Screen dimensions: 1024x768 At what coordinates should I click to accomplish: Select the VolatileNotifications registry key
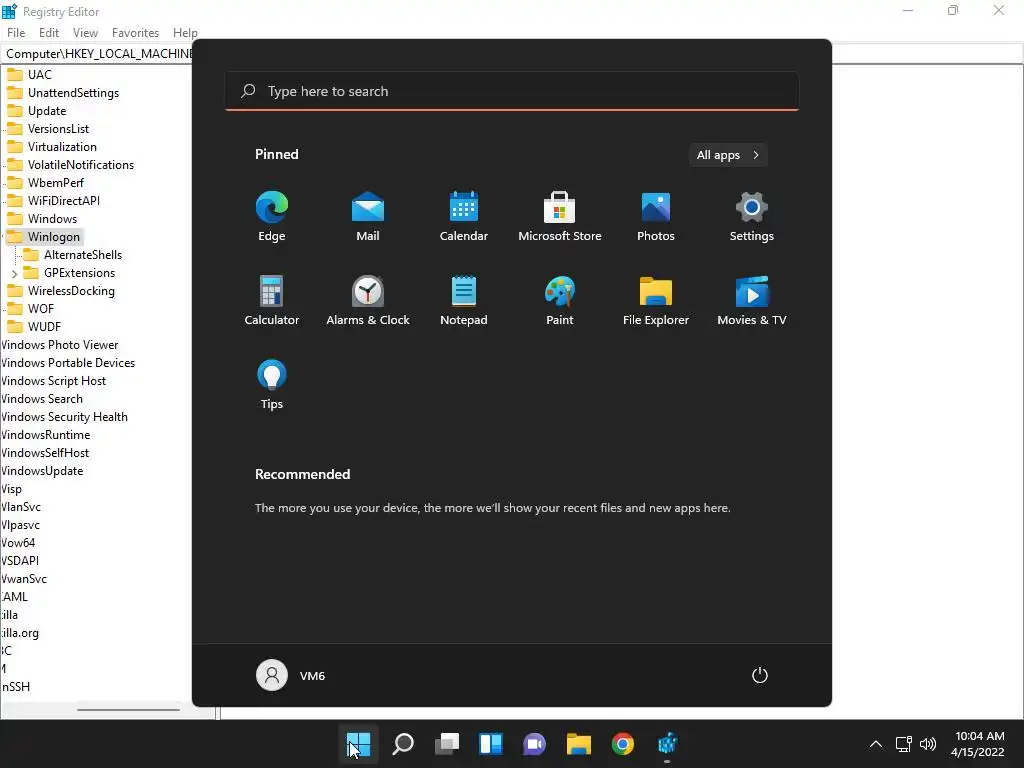point(80,165)
